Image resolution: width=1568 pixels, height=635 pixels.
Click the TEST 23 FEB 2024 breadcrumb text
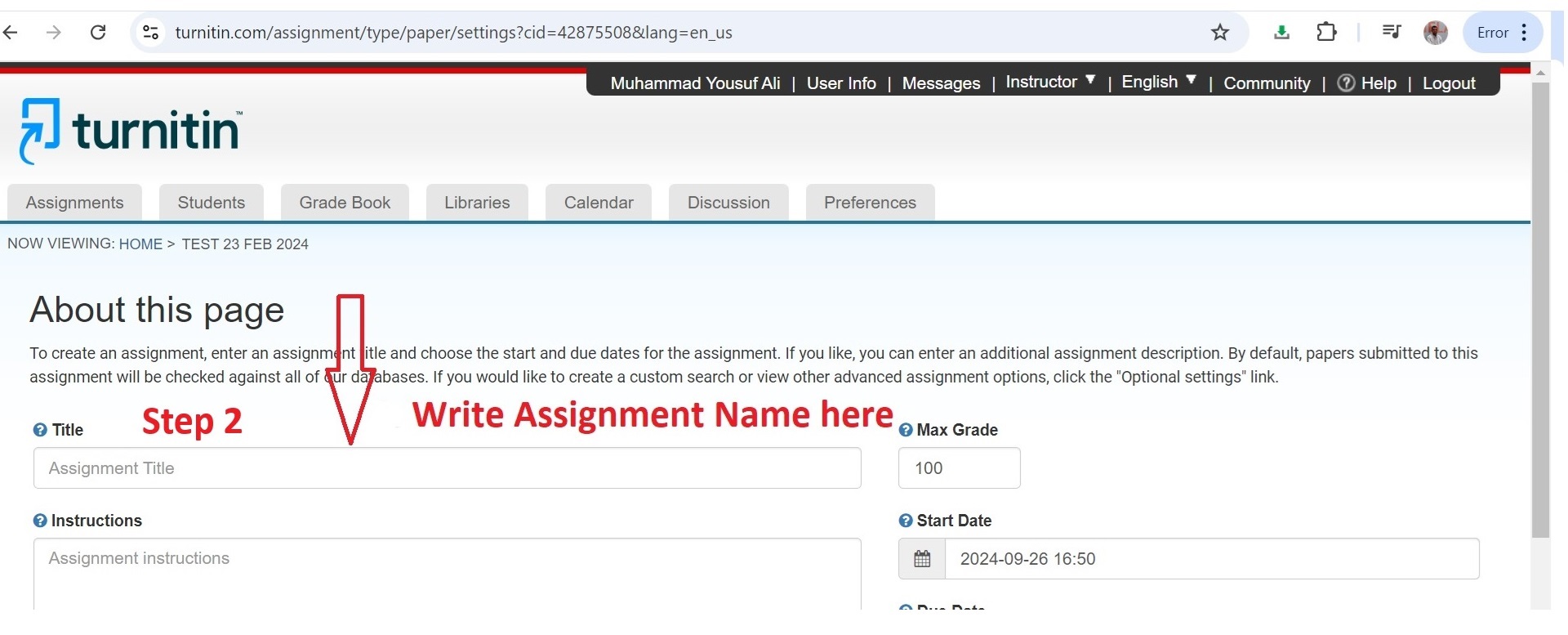245,244
